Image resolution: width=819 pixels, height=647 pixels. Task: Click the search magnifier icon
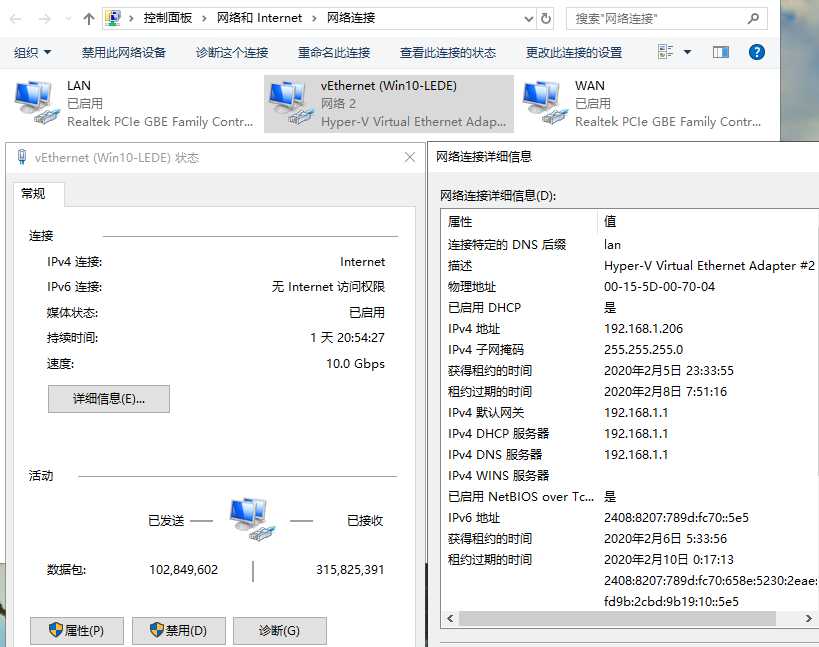[x=753, y=18]
